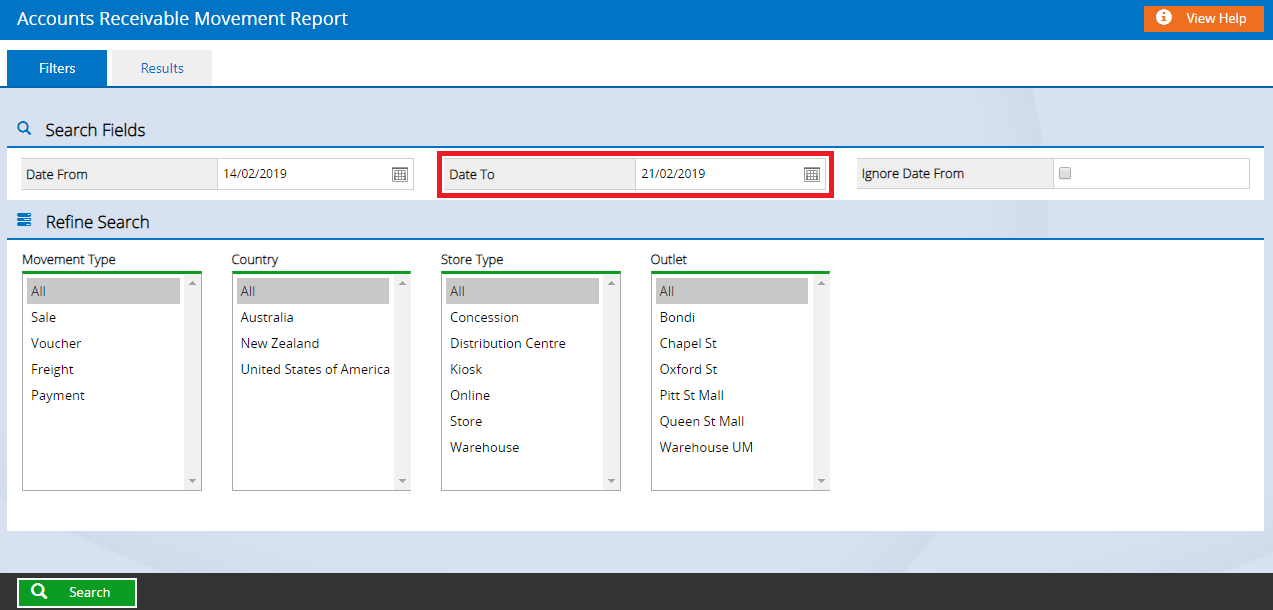
Task: Click Store Type list scroll-up arrow
Action: click(612, 283)
